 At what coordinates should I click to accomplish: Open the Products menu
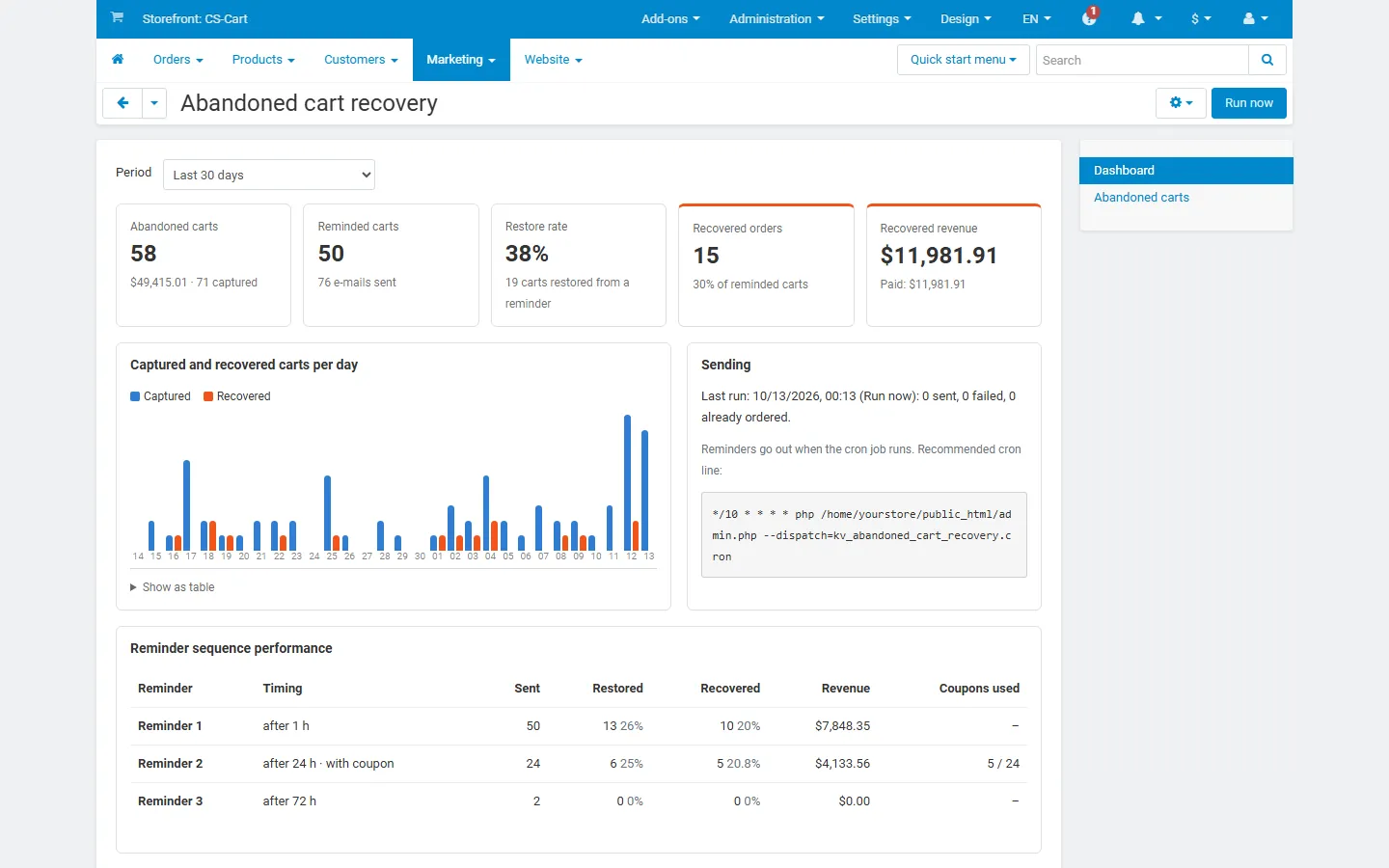263,60
